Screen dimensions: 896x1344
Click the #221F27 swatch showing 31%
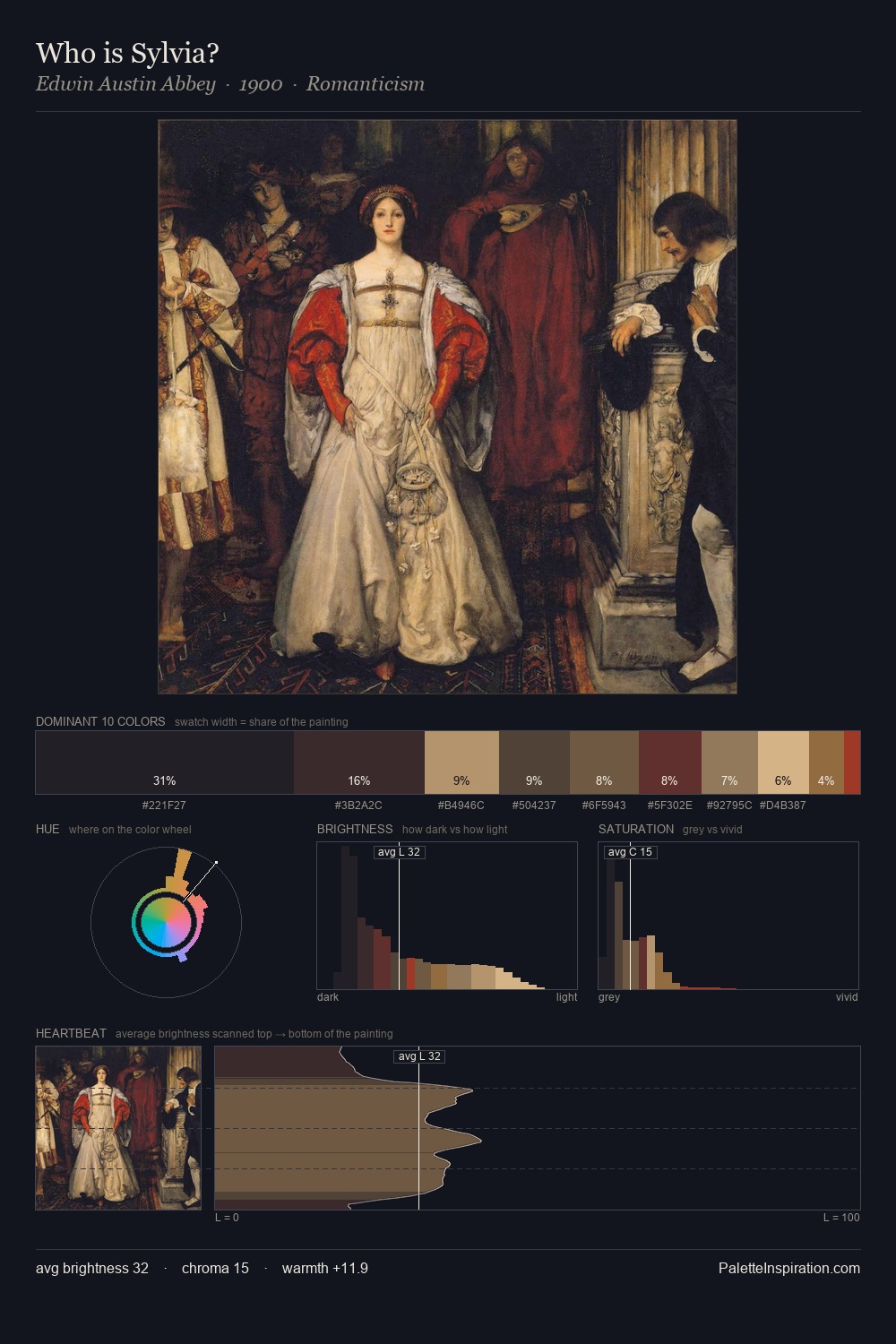tap(165, 762)
